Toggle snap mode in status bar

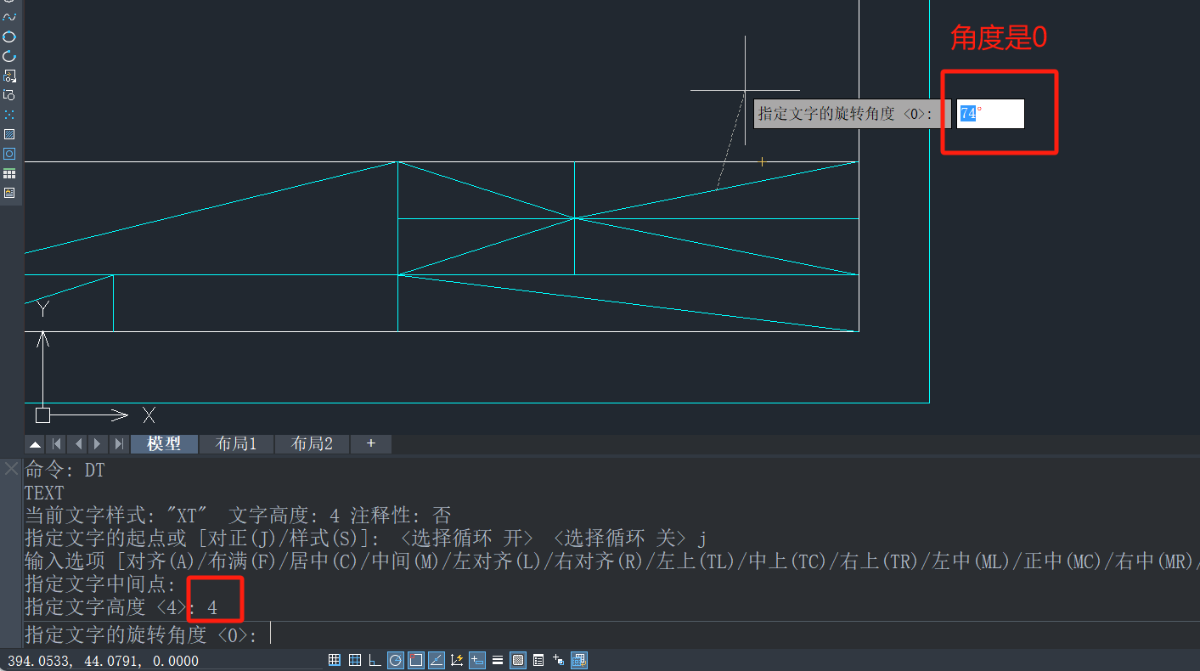pyautogui.click(x=336, y=660)
